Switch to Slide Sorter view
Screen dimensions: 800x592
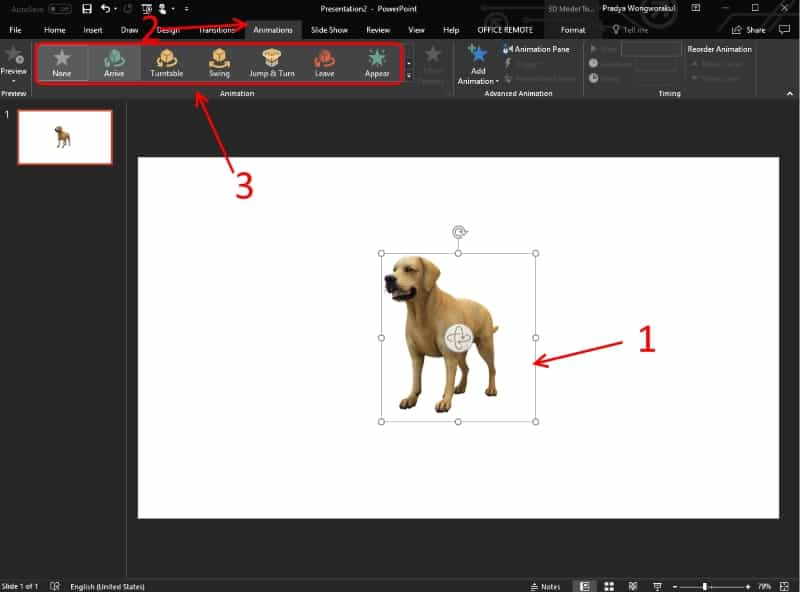[608, 586]
